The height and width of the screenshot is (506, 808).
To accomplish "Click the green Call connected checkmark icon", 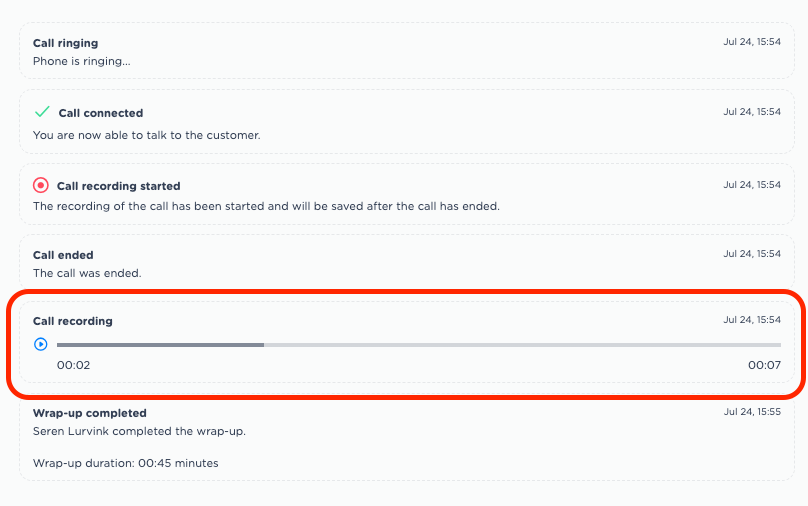I will pyautogui.click(x=42, y=112).
